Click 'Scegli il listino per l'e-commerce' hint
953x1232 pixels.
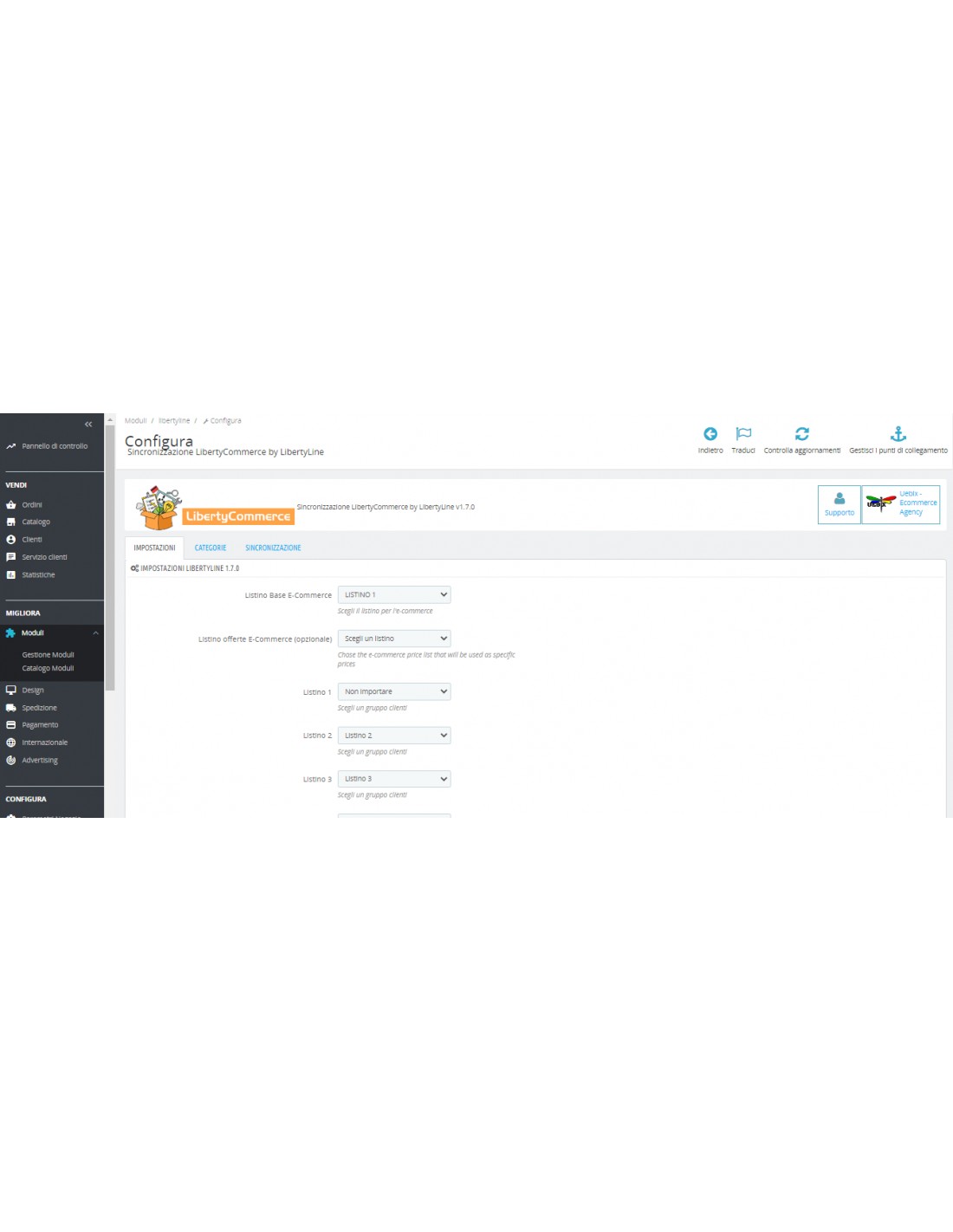385,612
